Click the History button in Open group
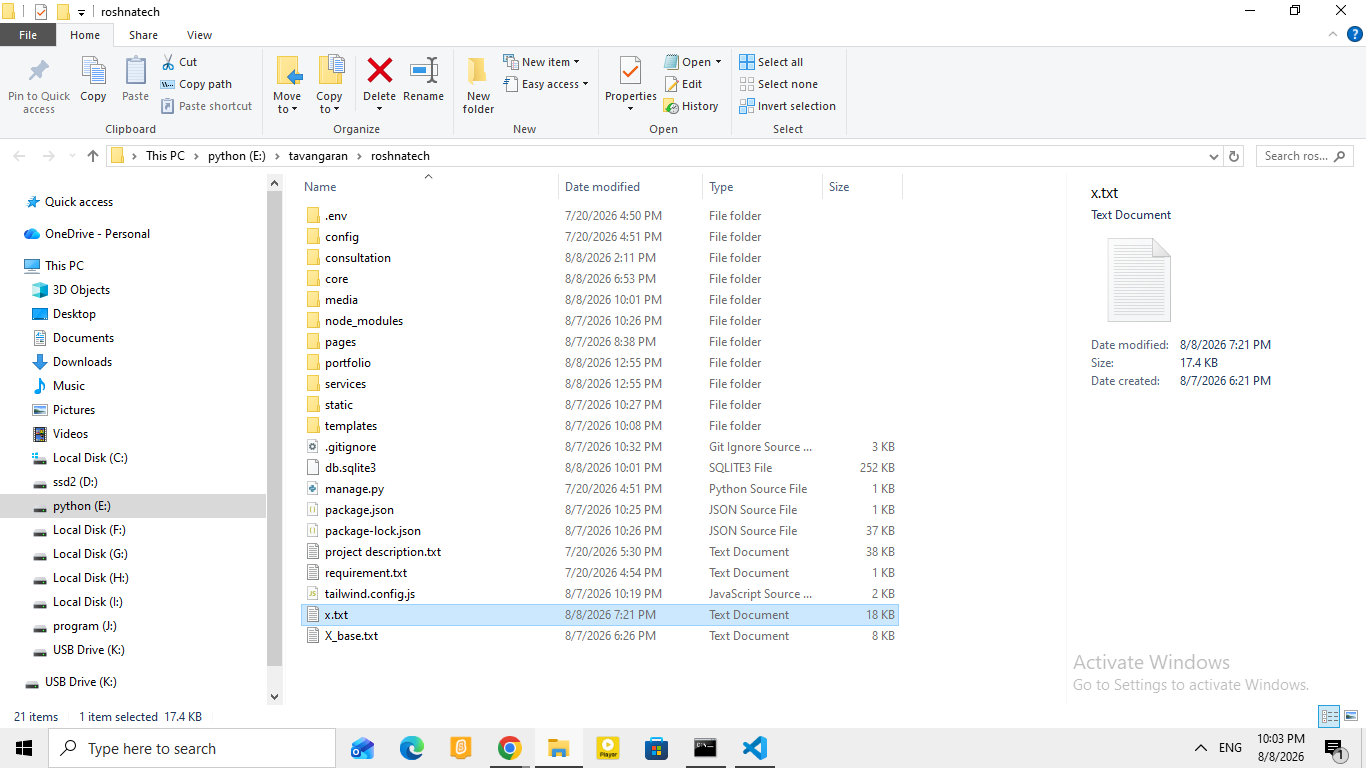1366x768 pixels. point(691,106)
